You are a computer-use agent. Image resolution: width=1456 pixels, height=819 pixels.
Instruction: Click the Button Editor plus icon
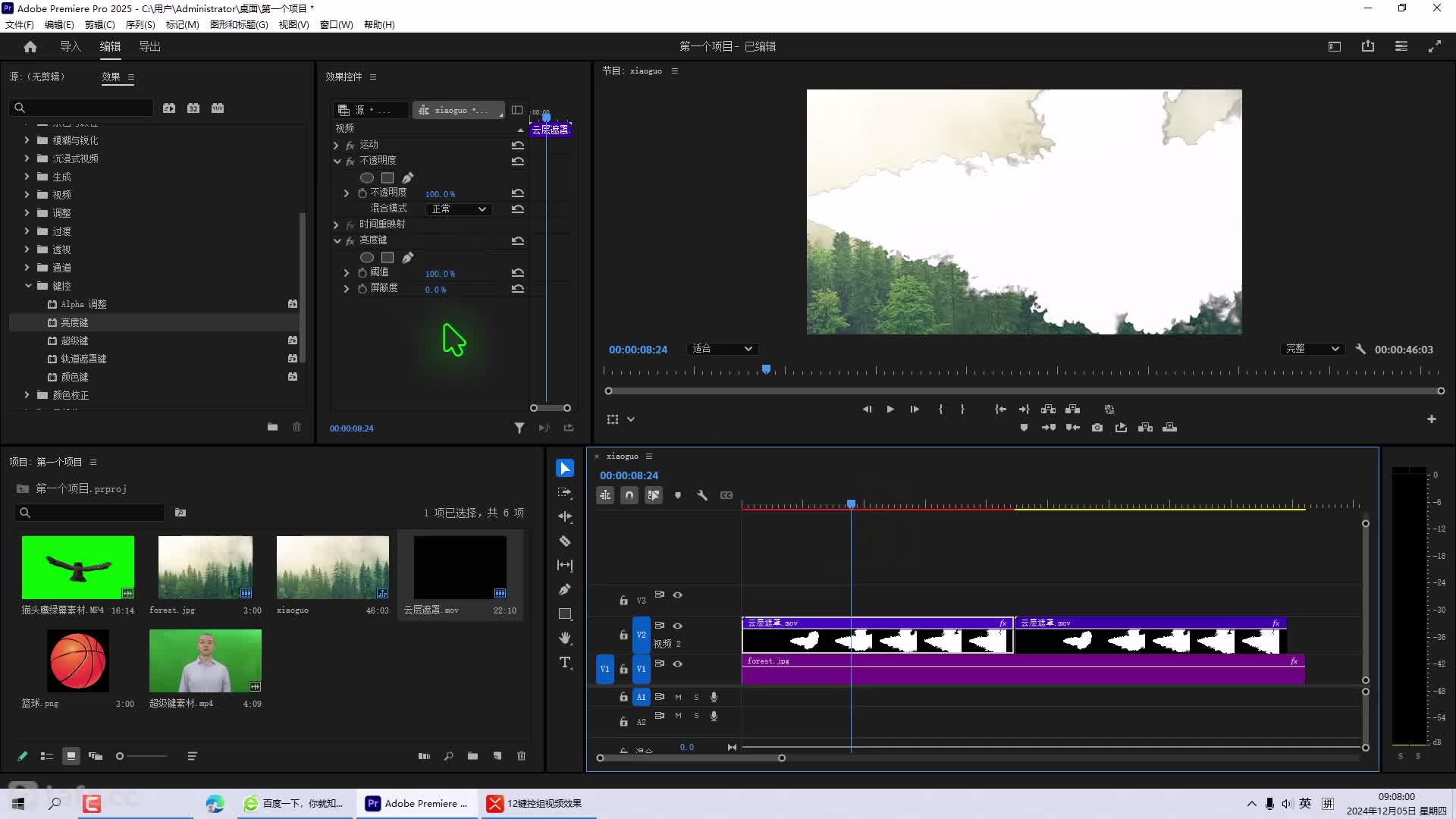[x=1432, y=419]
